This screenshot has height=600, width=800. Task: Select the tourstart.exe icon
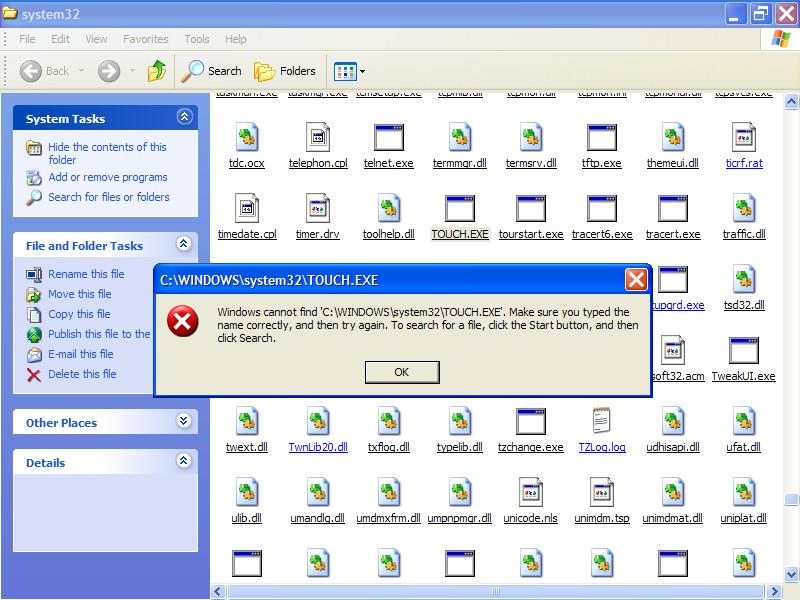[531, 208]
